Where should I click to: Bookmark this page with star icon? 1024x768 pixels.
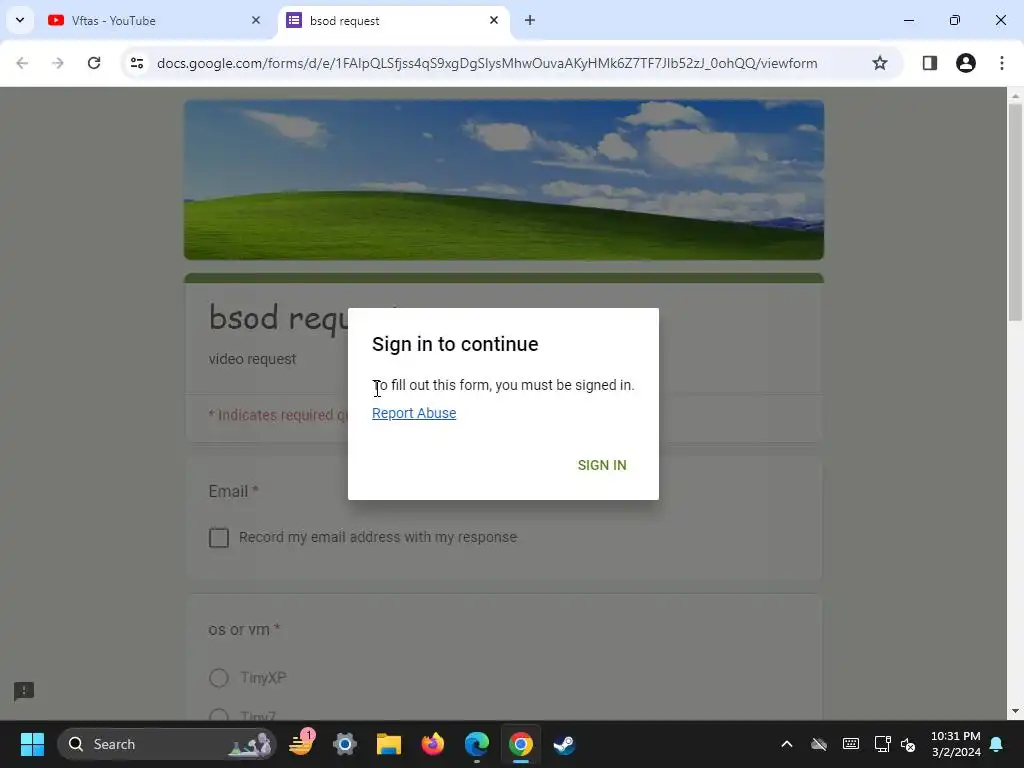(x=880, y=63)
